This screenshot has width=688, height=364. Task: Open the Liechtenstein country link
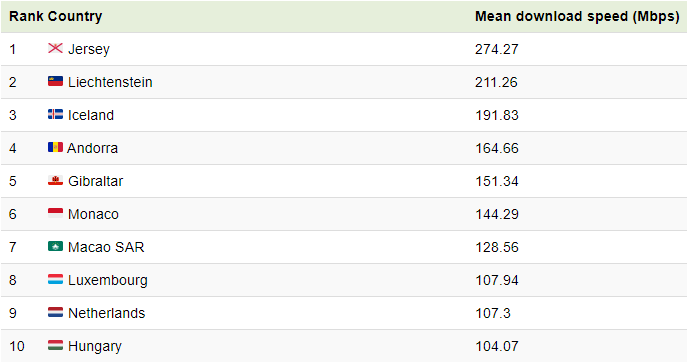click(110, 82)
